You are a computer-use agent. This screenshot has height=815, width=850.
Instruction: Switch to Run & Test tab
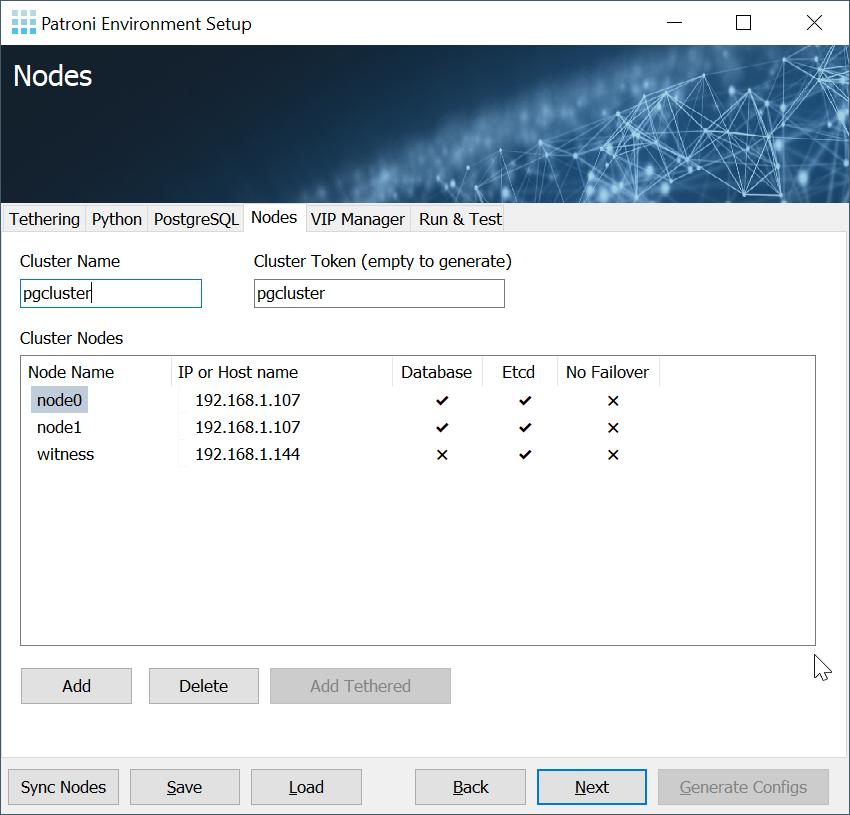(x=460, y=219)
